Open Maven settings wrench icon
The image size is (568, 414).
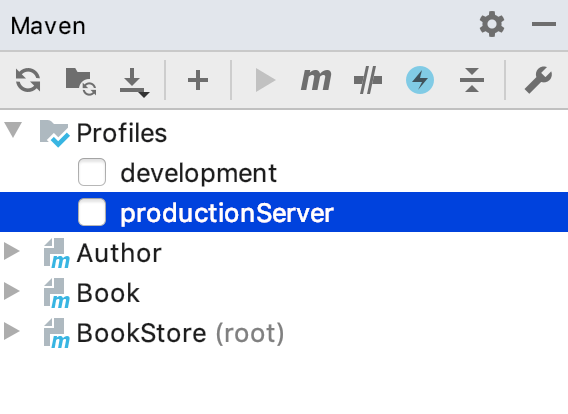pyautogui.click(x=538, y=80)
